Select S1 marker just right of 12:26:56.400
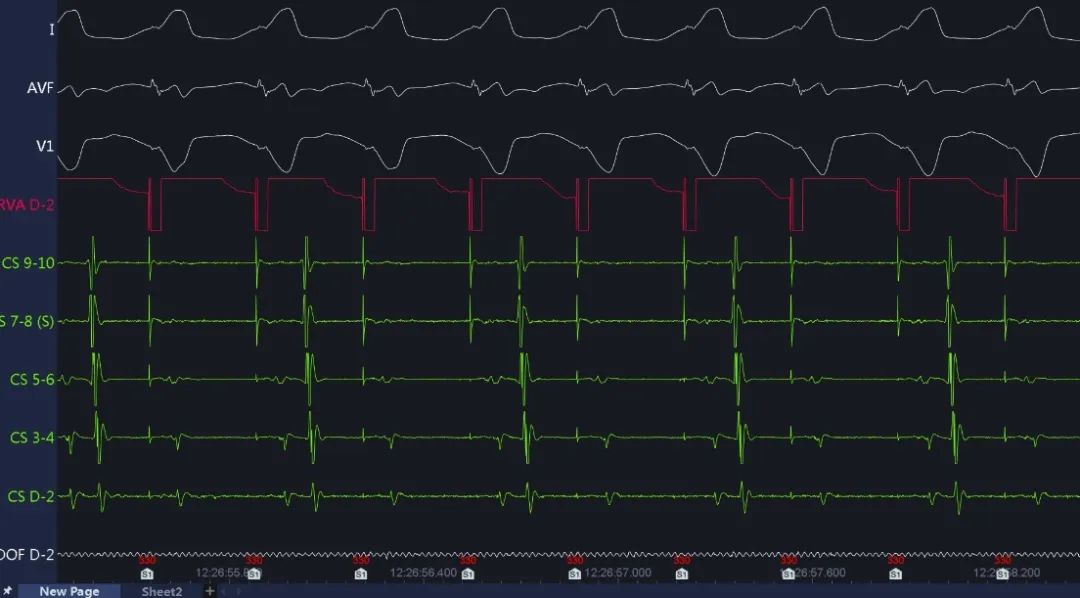Viewport: 1080px width, 598px height. point(467,574)
